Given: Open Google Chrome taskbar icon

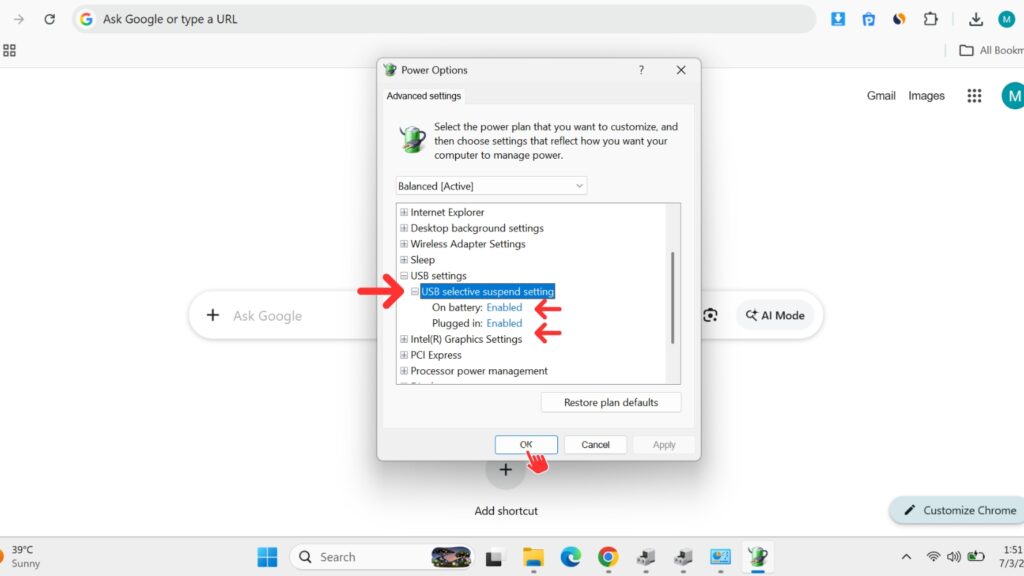Looking at the screenshot, I should pyautogui.click(x=608, y=557).
